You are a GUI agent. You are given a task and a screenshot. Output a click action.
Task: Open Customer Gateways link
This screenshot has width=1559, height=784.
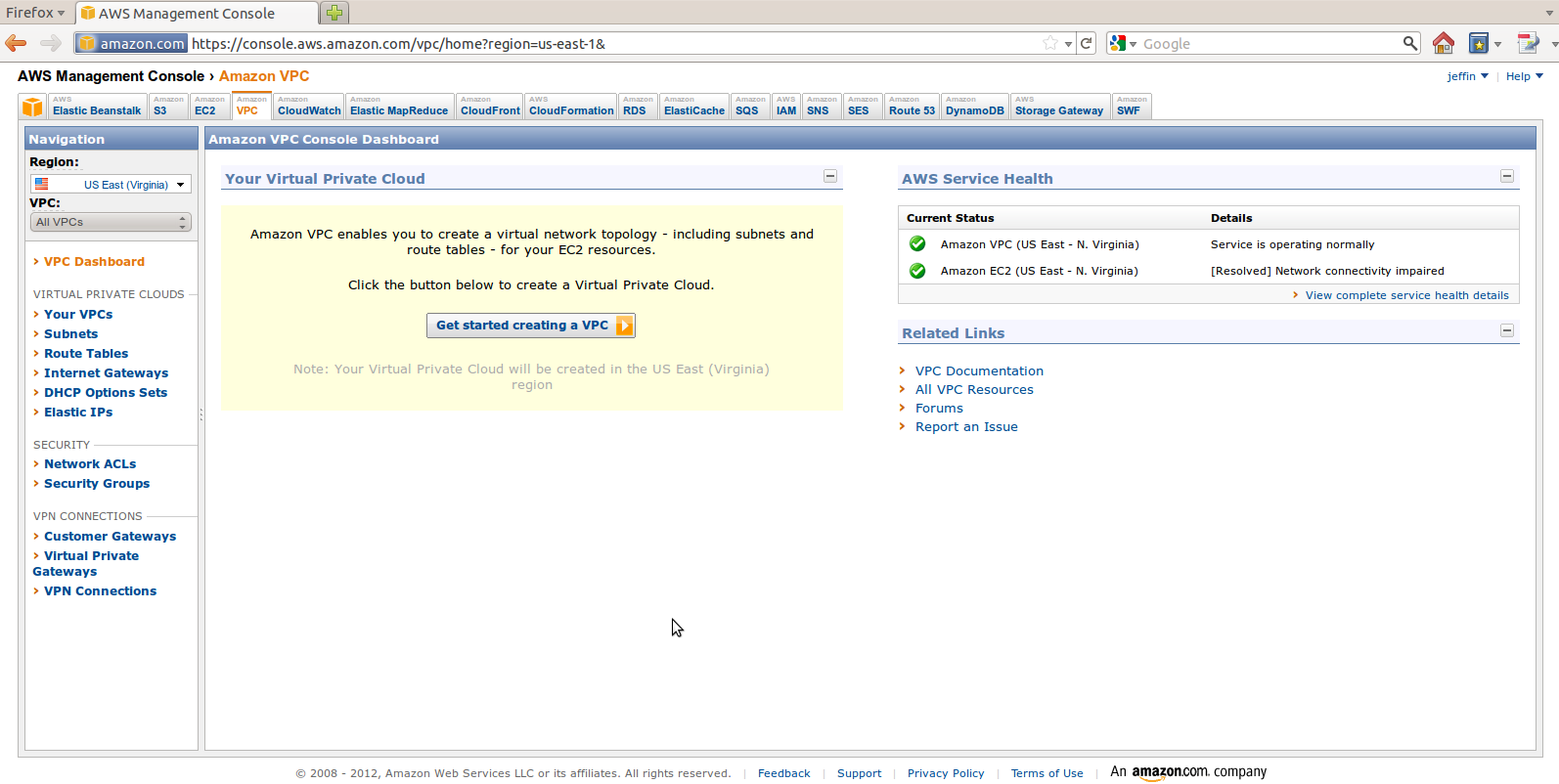click(110, 537)
